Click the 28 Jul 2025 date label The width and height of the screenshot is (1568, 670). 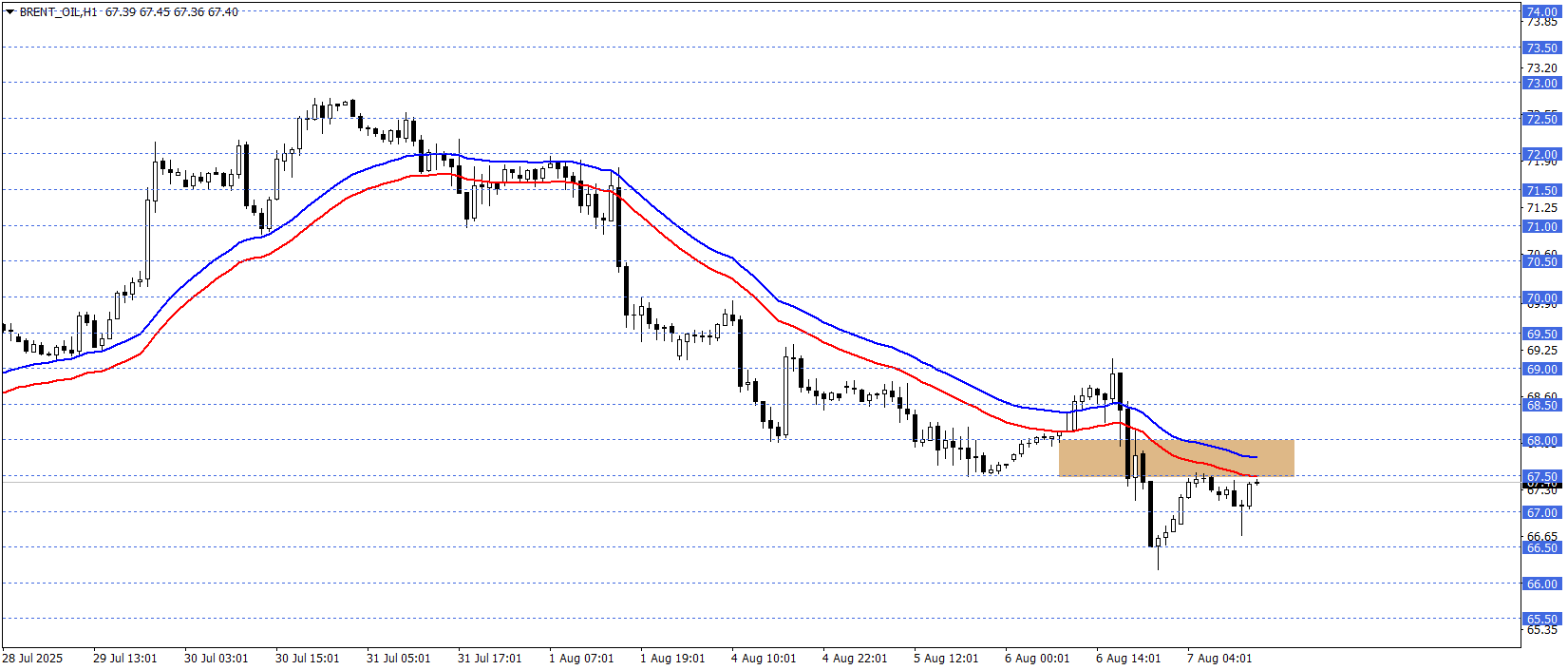click(32, 658)
